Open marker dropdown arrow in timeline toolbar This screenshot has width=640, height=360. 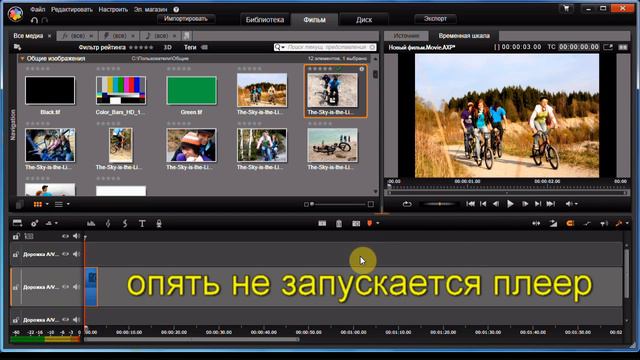pos(378,223)
